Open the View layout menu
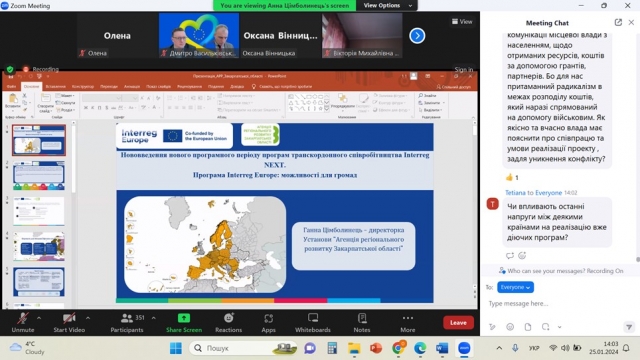The height and width of the screenshot is (360, 640). click(462, 22)
